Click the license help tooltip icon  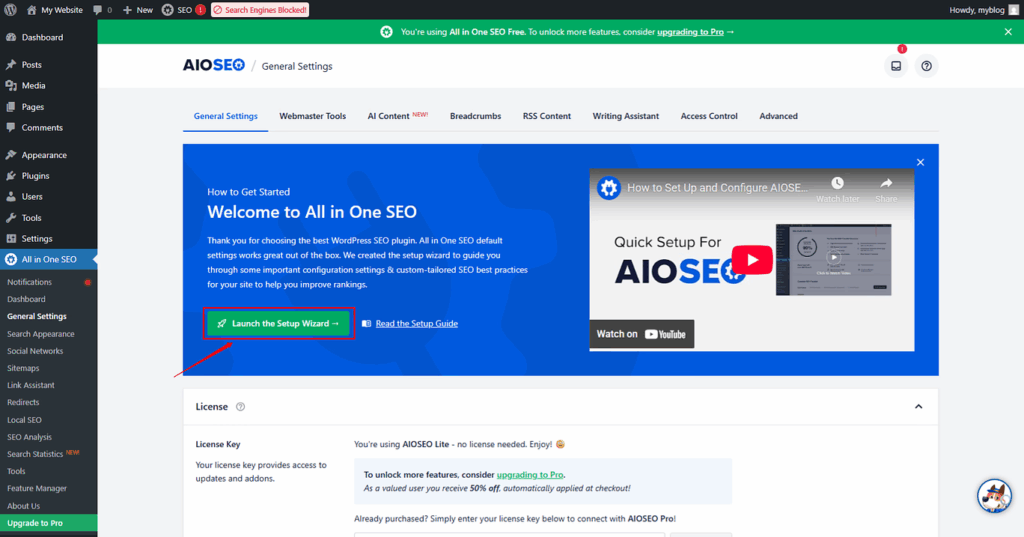point(240,407)
